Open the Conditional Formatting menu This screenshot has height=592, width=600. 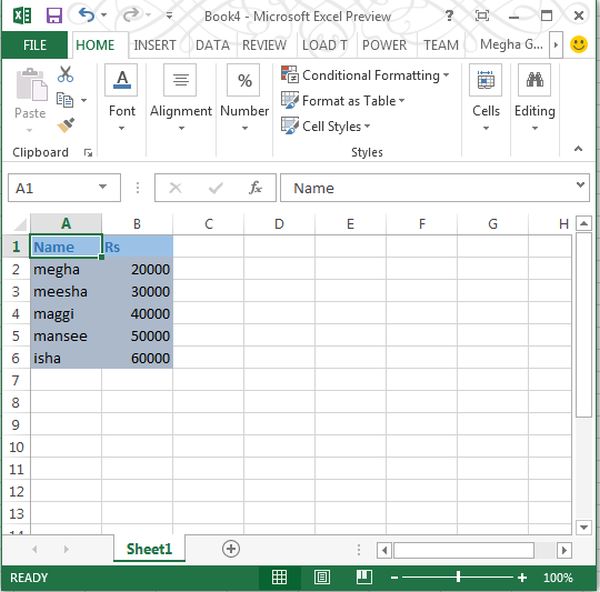(x=365, y=75)
